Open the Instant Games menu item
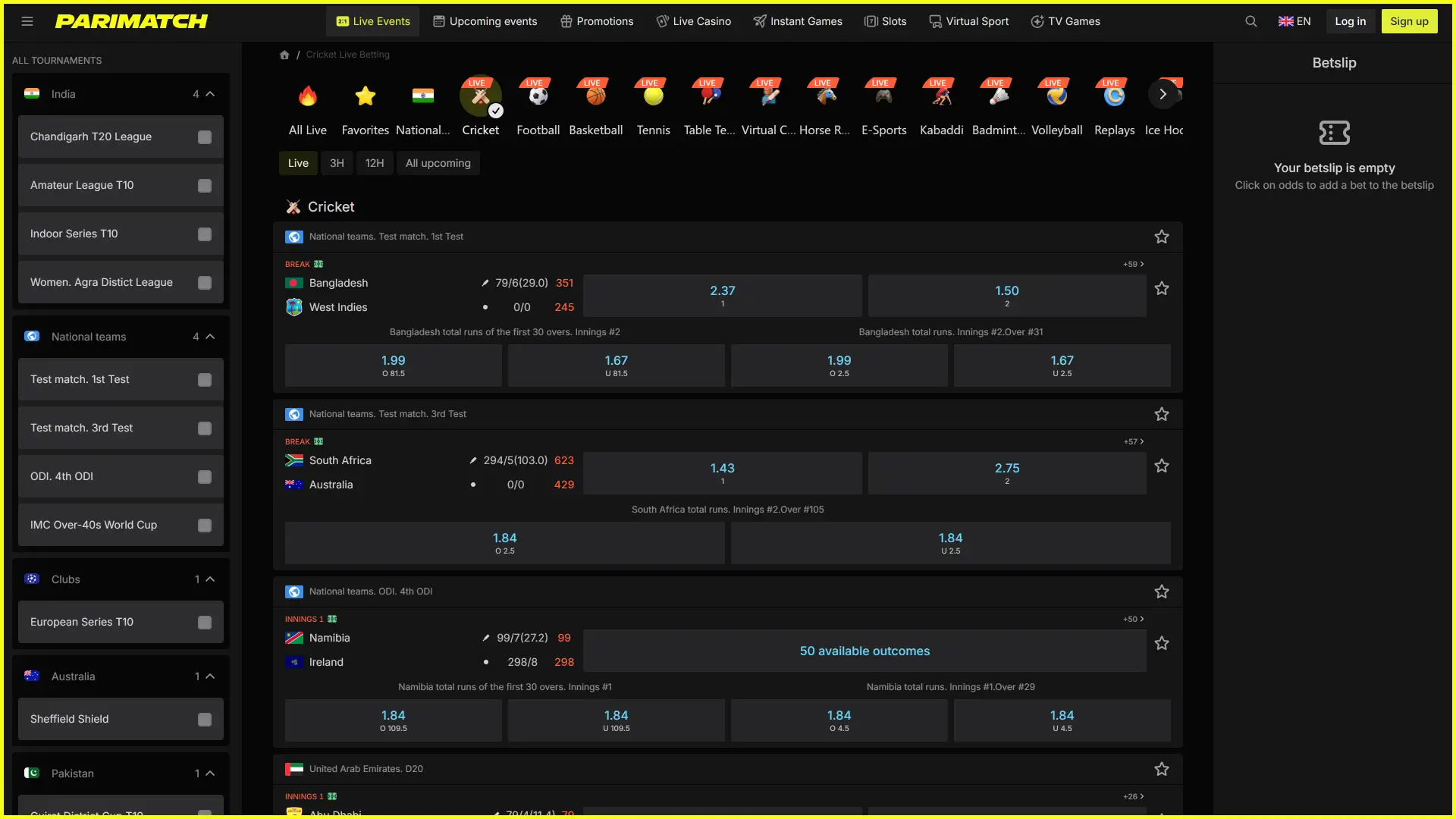The image size is (1456, 819). tap(798, 21)
